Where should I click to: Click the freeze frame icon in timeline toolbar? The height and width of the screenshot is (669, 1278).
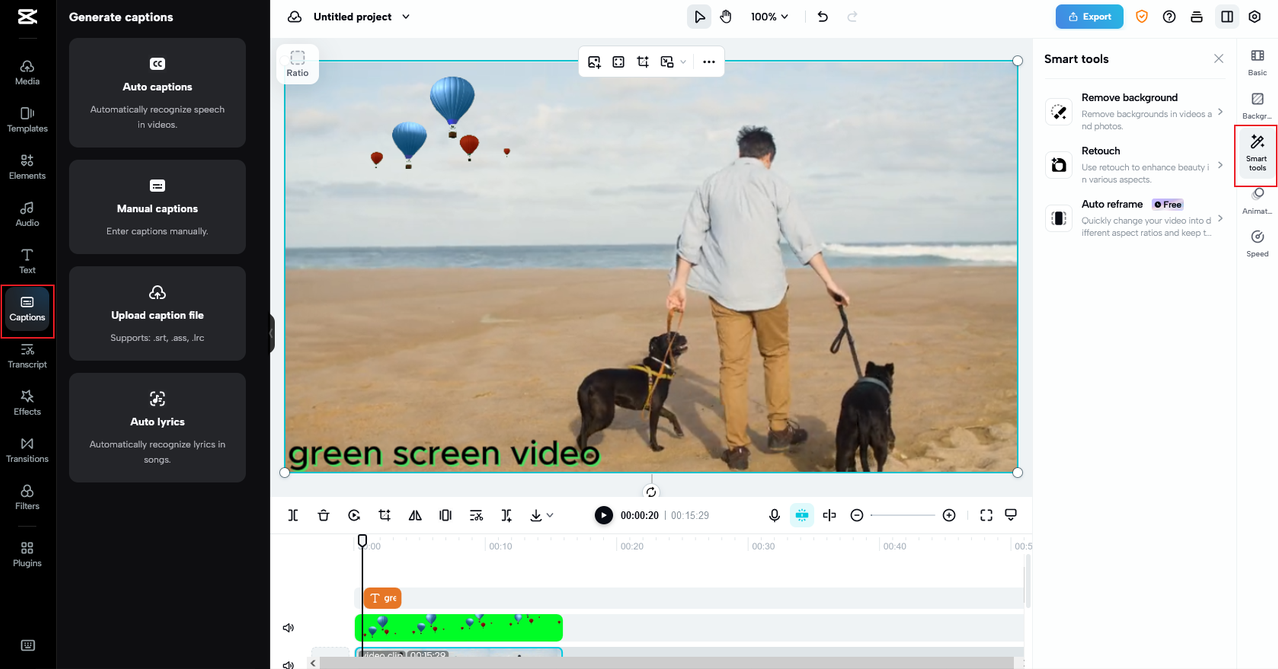(x=445, y=515)
